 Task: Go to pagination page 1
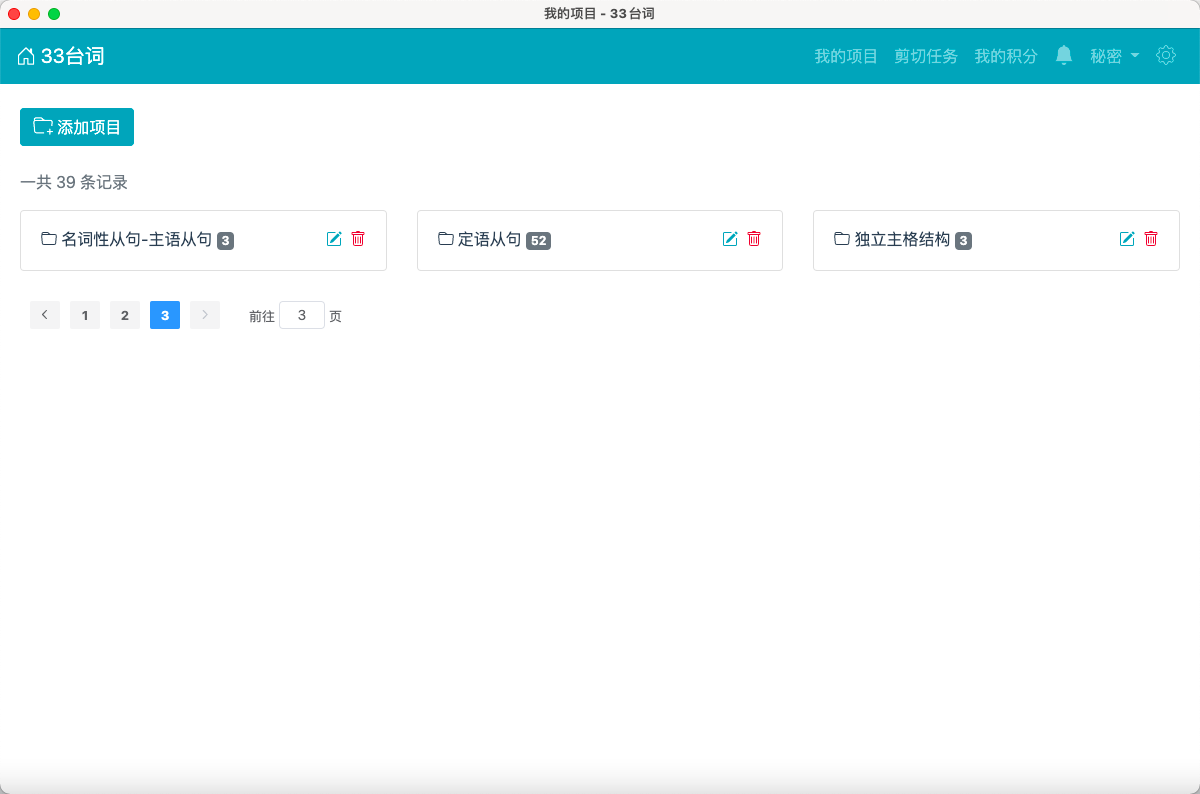pos(85,315)
